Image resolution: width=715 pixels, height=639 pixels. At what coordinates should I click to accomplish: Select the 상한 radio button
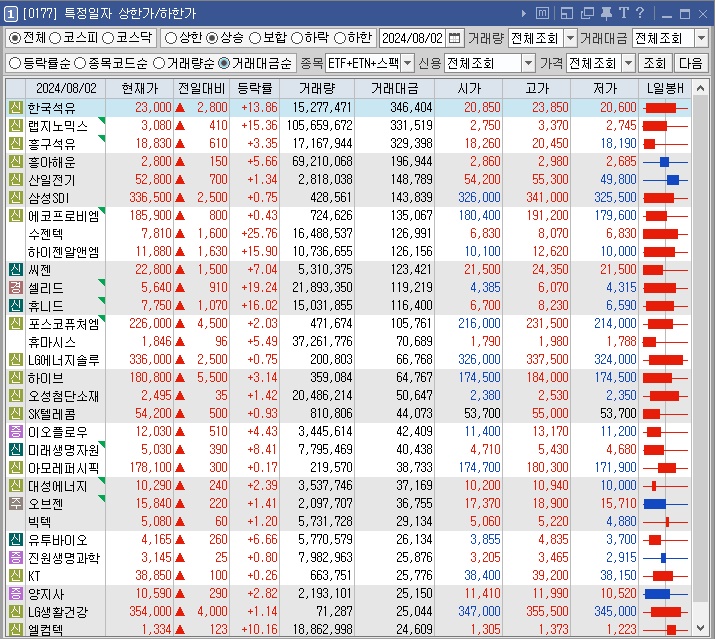coord(171,38)
